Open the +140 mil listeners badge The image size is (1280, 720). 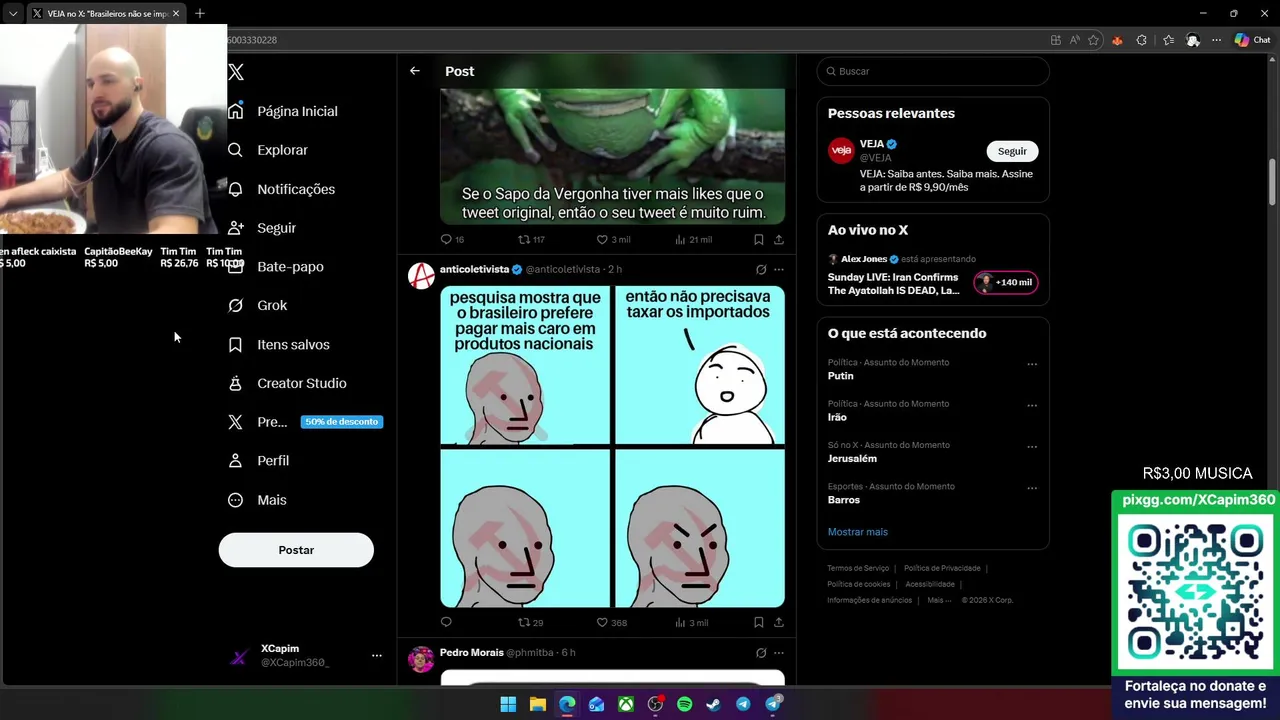point(1005,282)
